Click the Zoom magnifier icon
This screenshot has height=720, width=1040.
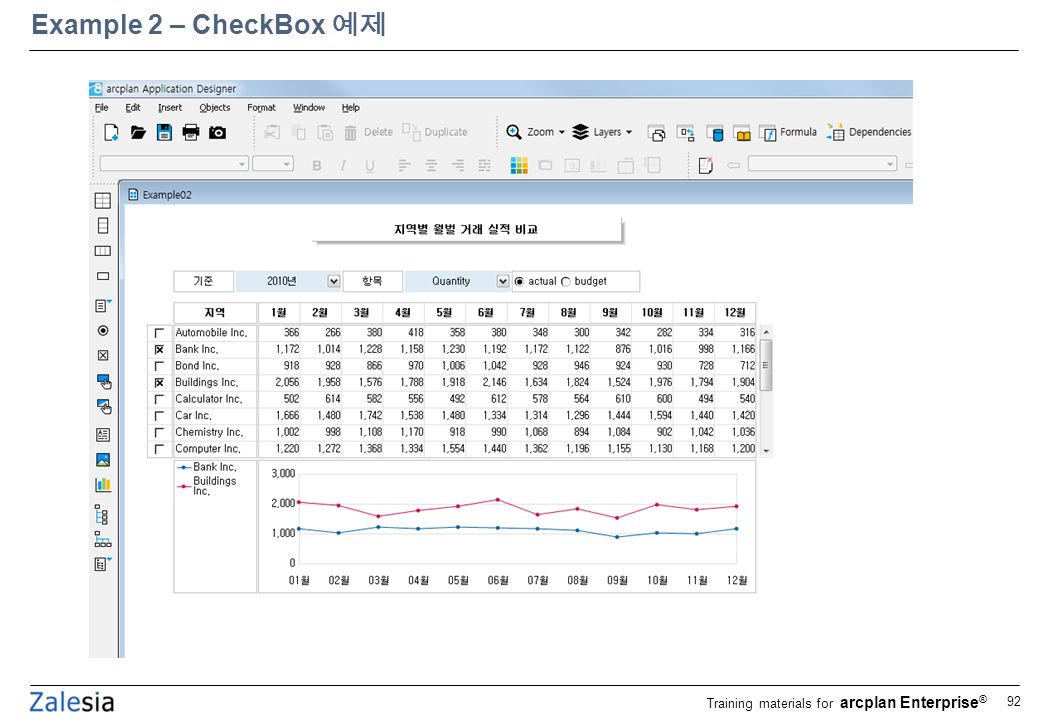click(x=513, y=132)
